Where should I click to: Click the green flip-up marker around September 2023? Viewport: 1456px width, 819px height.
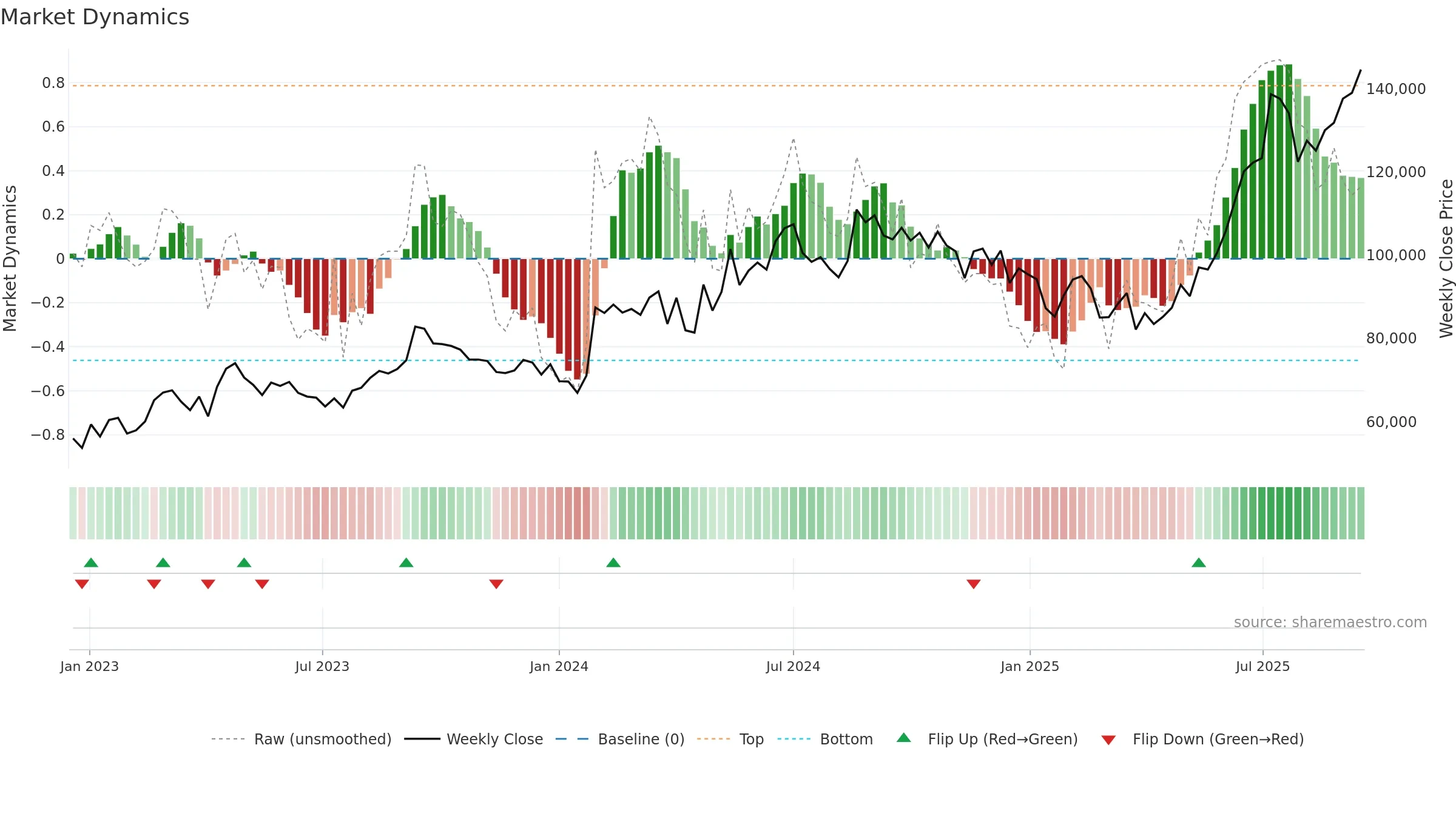[406, 562]
